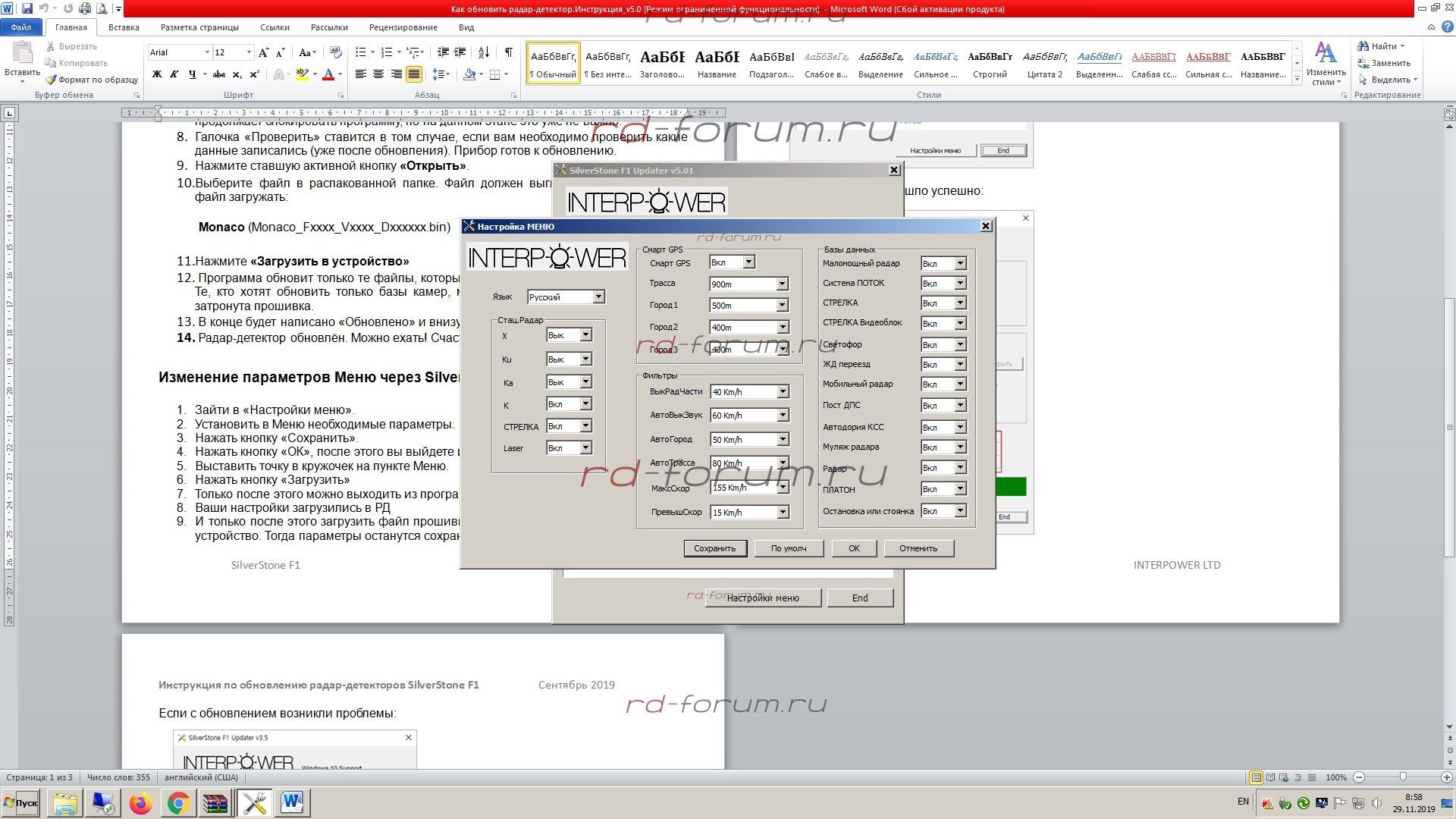Screen dimensions: 1456x819
Task: Toggle italic formatting in Word ribbon
Action: tap(174, 74)
